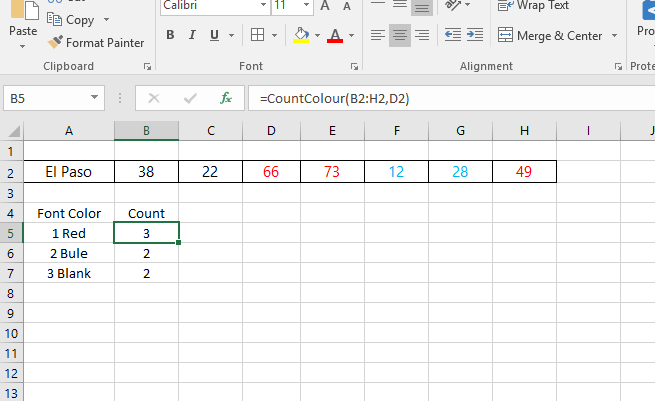This screenshot has width=655, height=401.
Task: Select the Font Color header cell
Action: (69, 213)
